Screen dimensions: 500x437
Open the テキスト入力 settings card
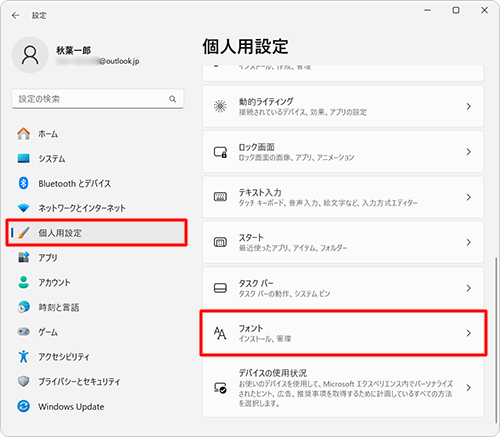(343, 197)
